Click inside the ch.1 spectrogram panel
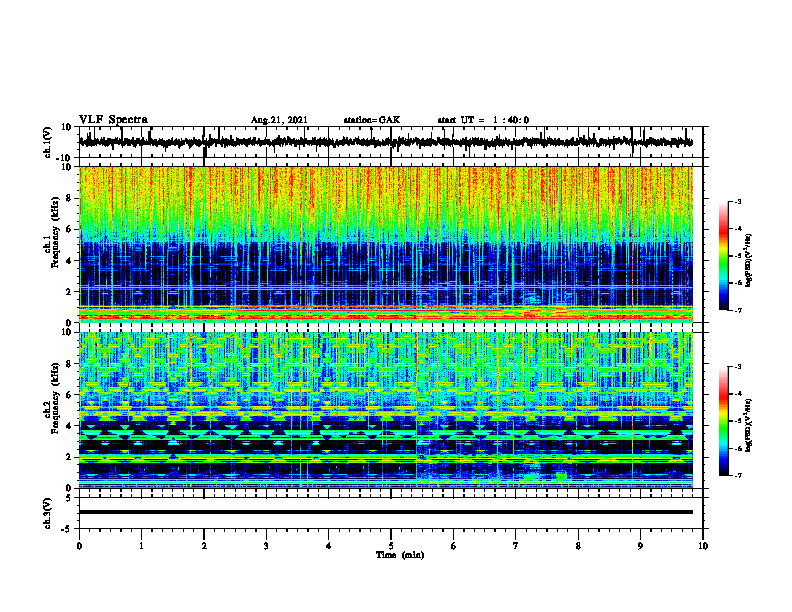The height and width of the screenshot is (612, 792). coord(385,244)
